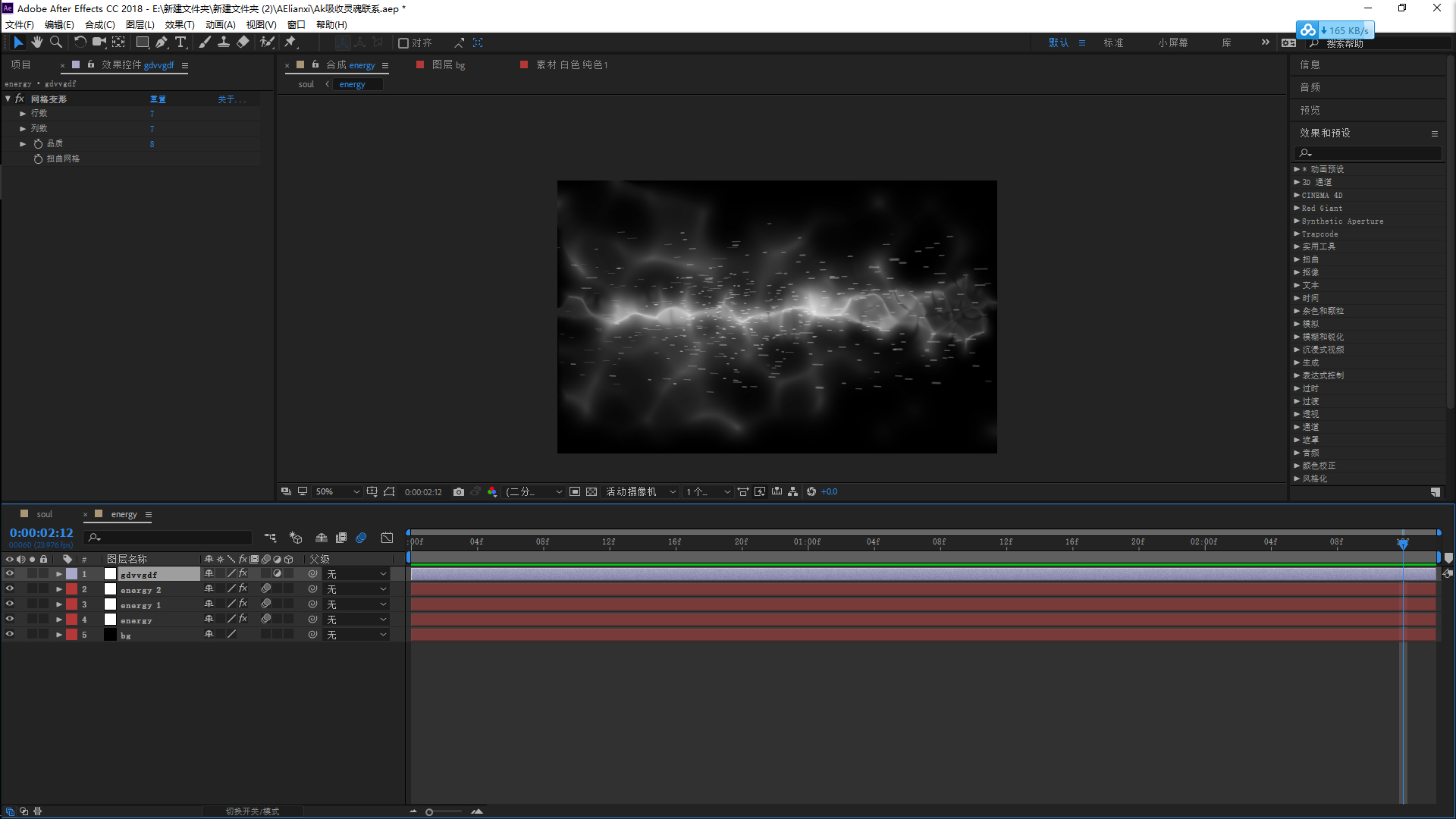The width and height of the screenshot is (1456, 819).
Task: Click the label color swatch of layer gdvvgdf
Action: tap(71, 574)
